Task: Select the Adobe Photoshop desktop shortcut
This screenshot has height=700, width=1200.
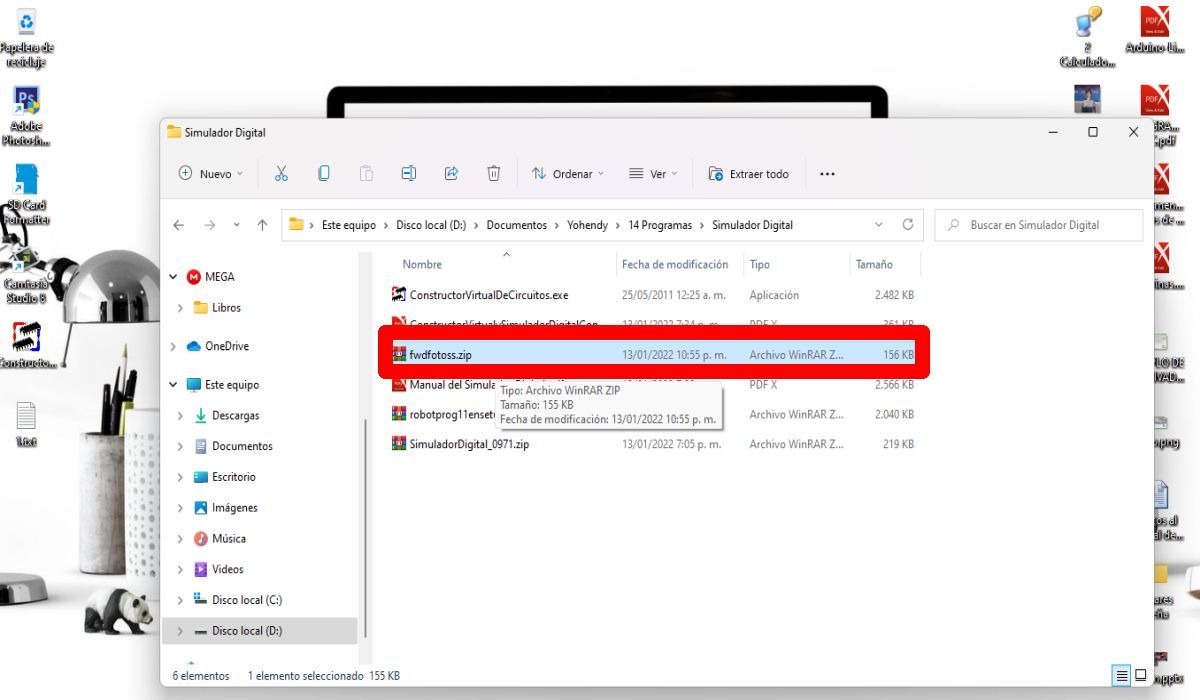Action: [27, 117]
